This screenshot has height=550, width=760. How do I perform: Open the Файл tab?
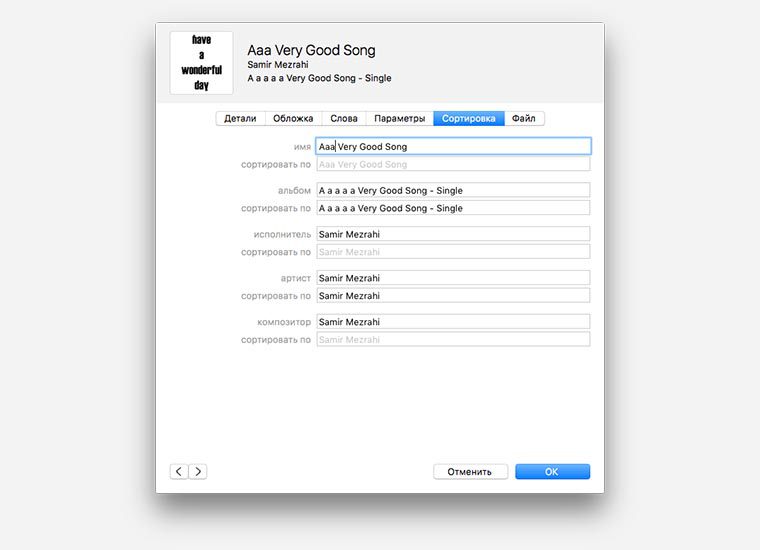[524, 118]
